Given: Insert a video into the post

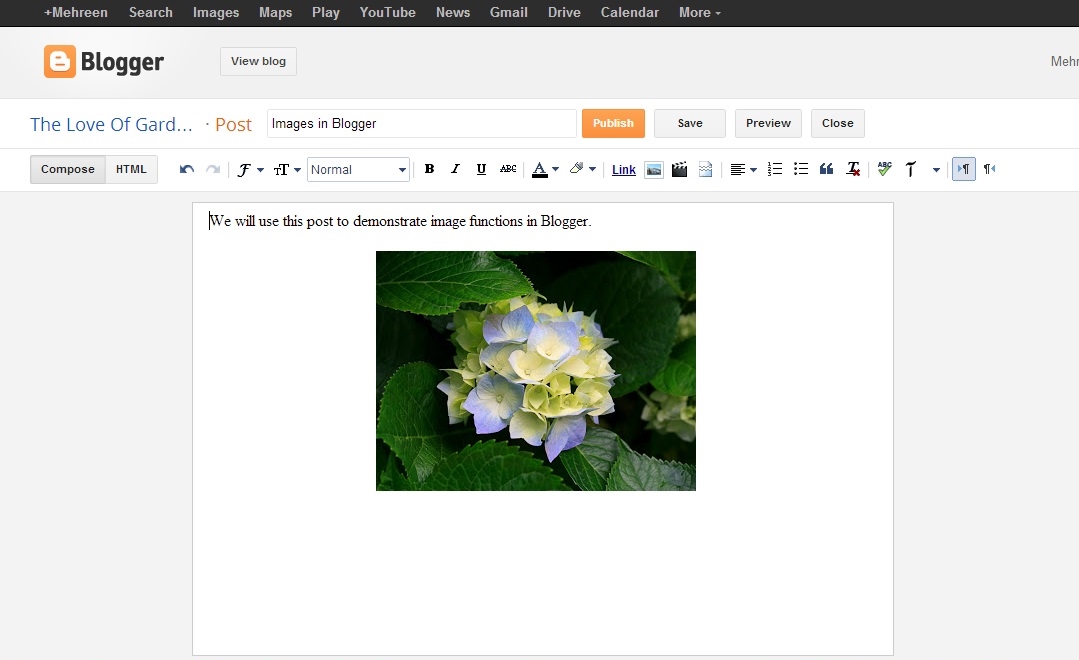Looking at the screenshot, I should coord(679,169).
